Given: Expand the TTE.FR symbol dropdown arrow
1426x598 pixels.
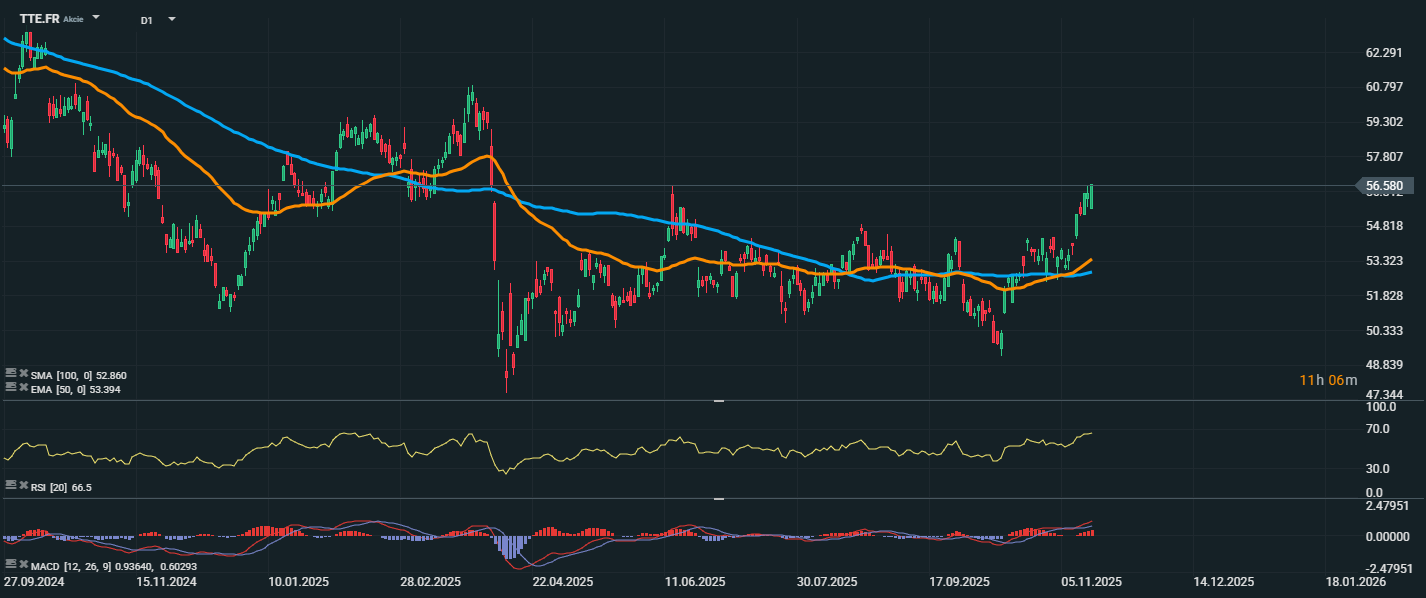Looking at the screenshot, I should coord(96,18).
